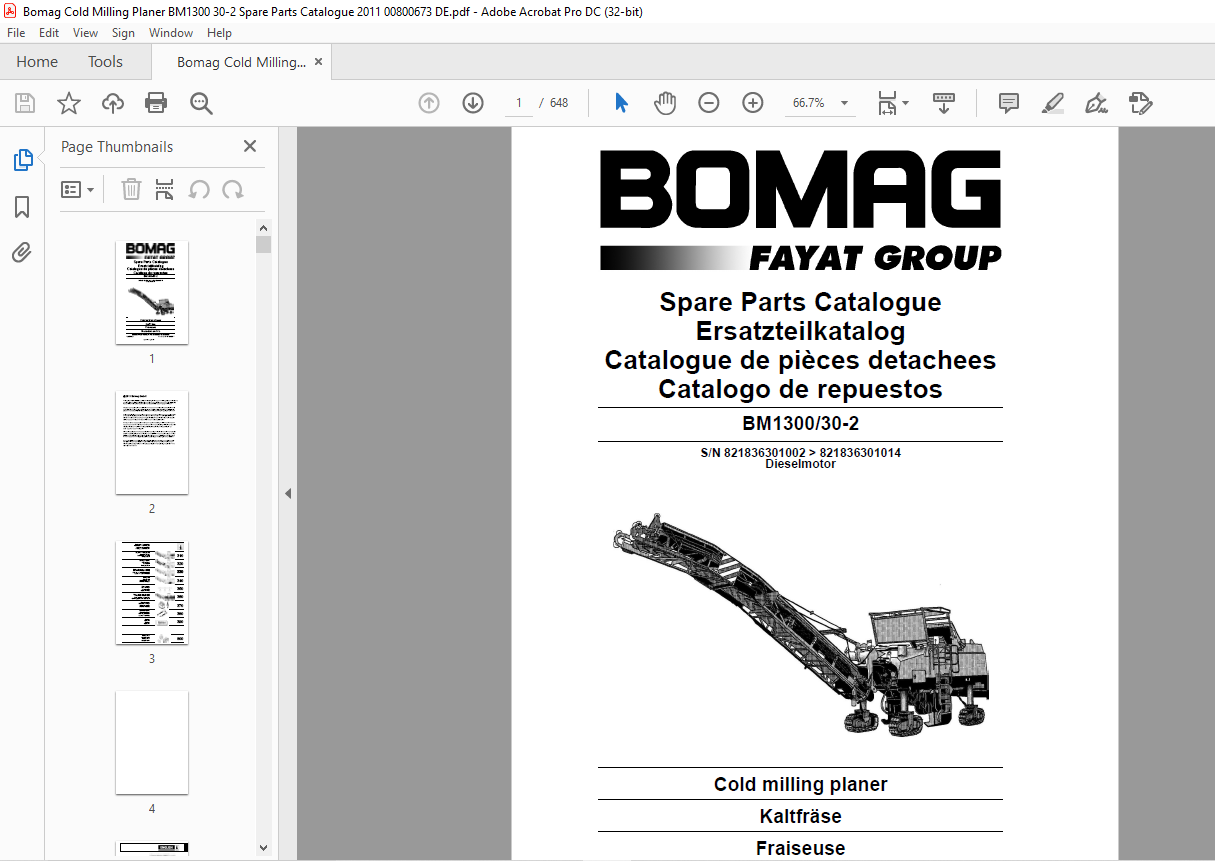Bookmark this file with the star icon
Image resolution: width=1215 pixels, height=861 pixels.
69,103
